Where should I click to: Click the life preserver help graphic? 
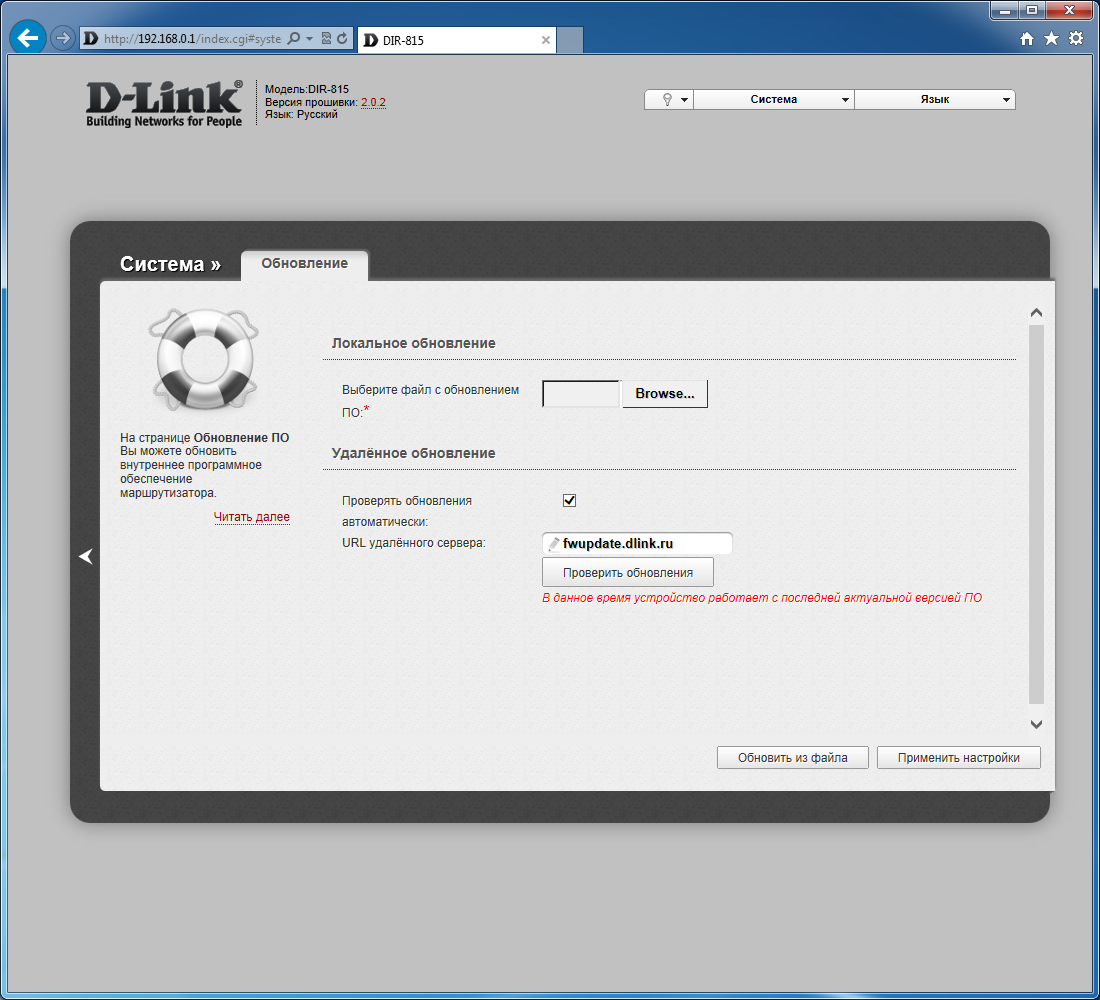pos(203,359)
